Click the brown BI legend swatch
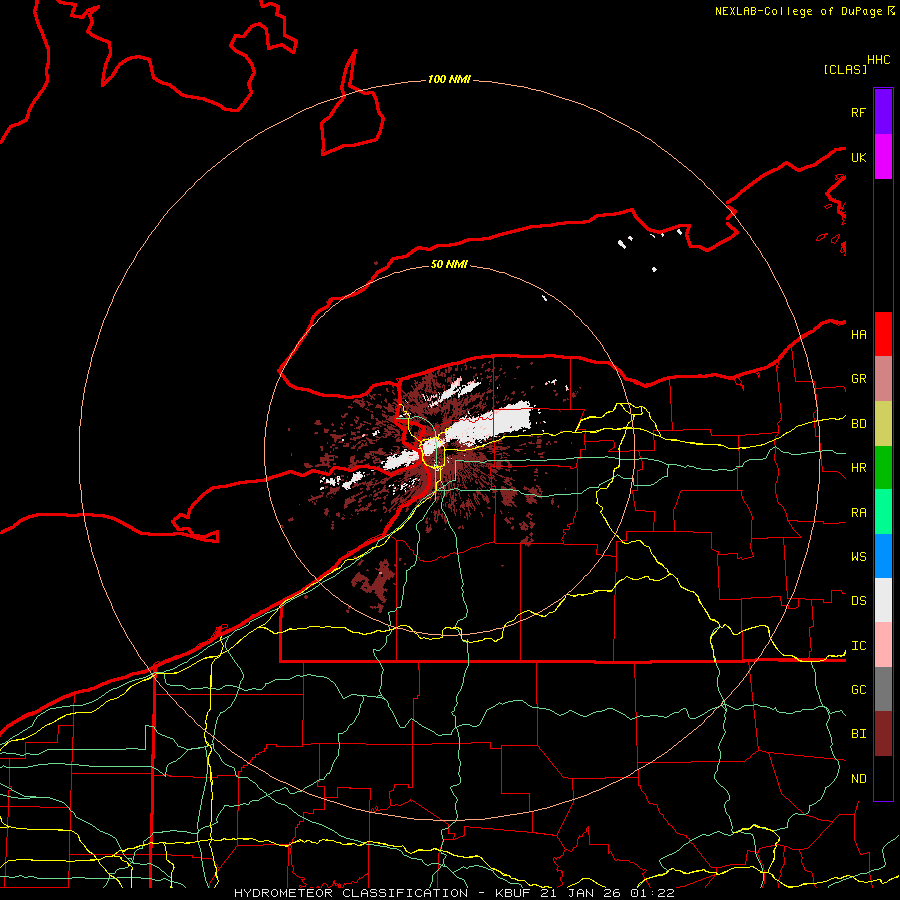Viewport: 900px width, 900px height. [883, 734]
